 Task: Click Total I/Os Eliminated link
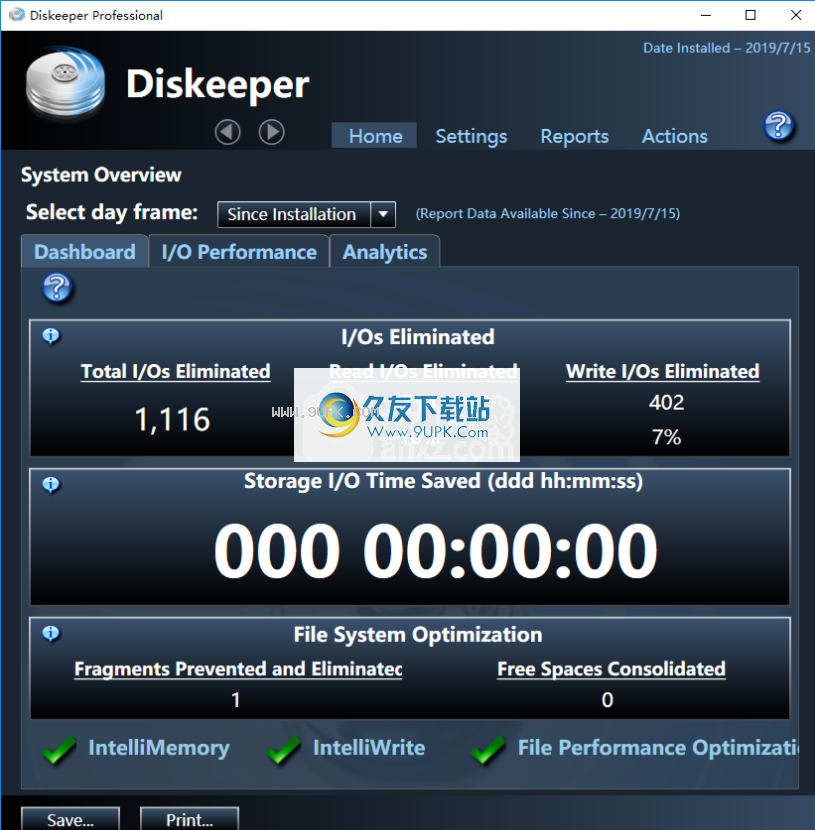(x=176, y=372)
